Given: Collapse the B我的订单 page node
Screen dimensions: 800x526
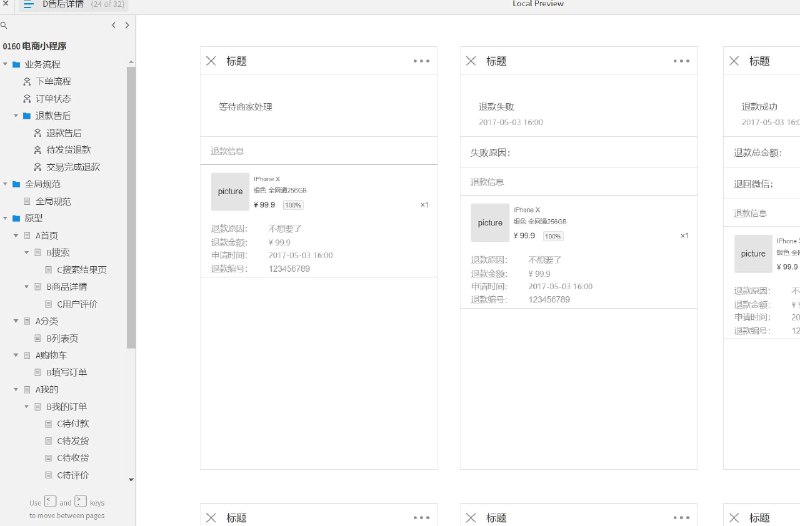Looking at the screenshot, I should tap(27, 406).
